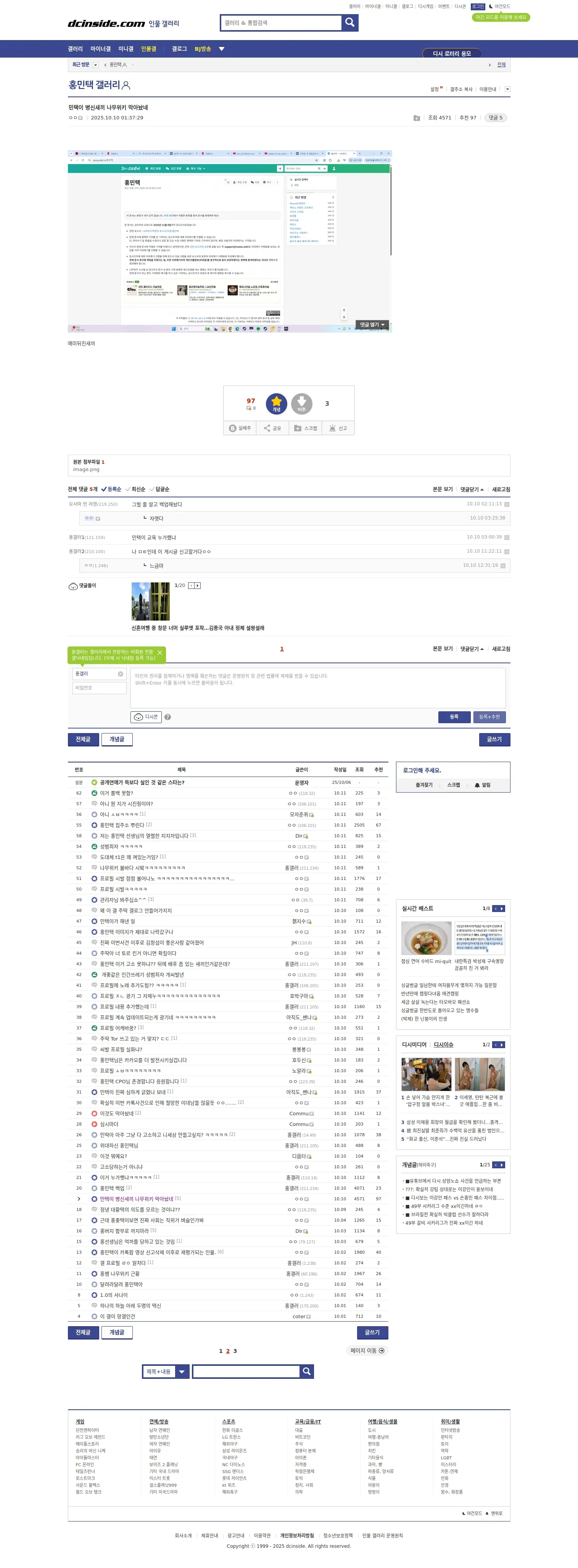Click the 디시콘 emoticon button

pos(146,717)
